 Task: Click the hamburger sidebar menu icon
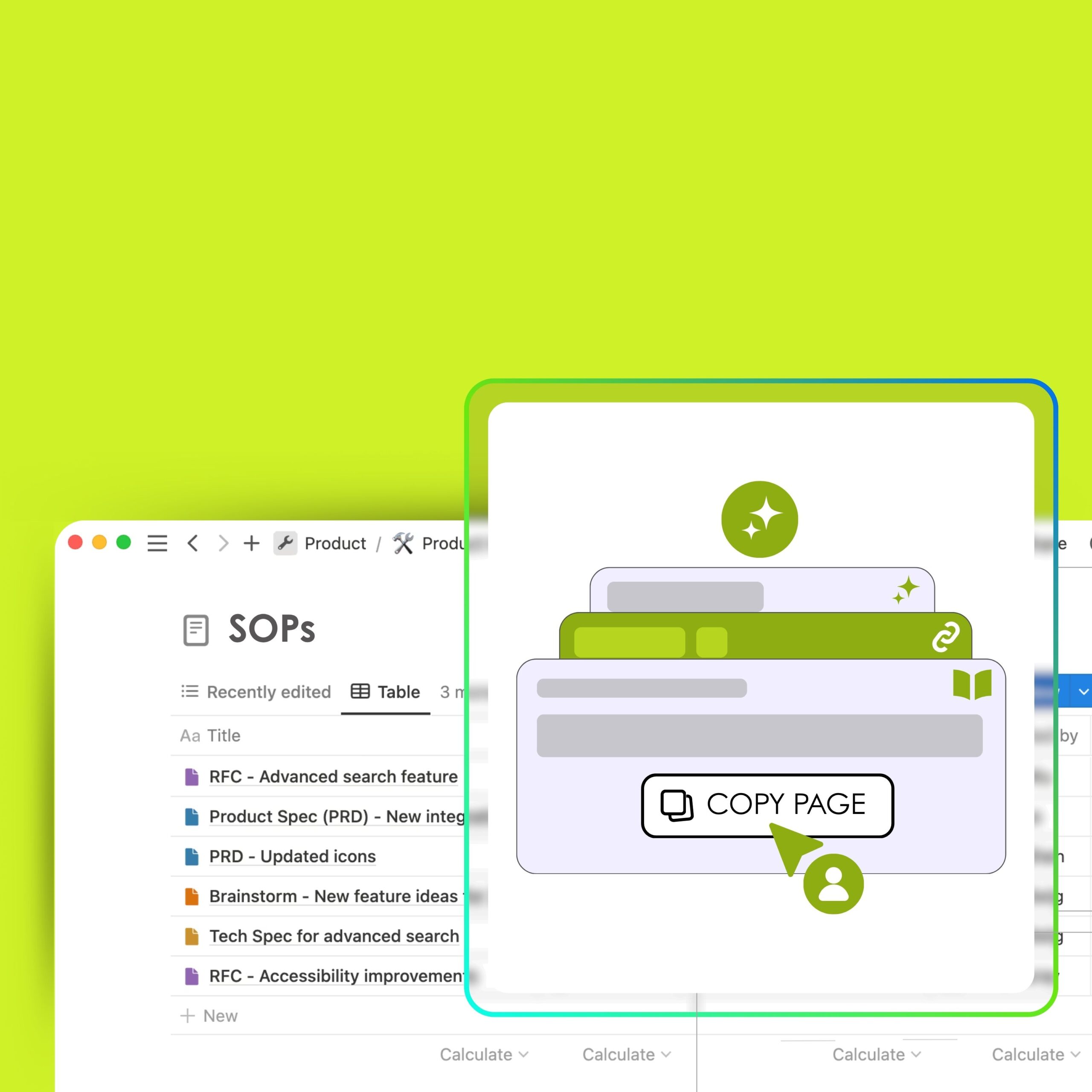point(157,543)
